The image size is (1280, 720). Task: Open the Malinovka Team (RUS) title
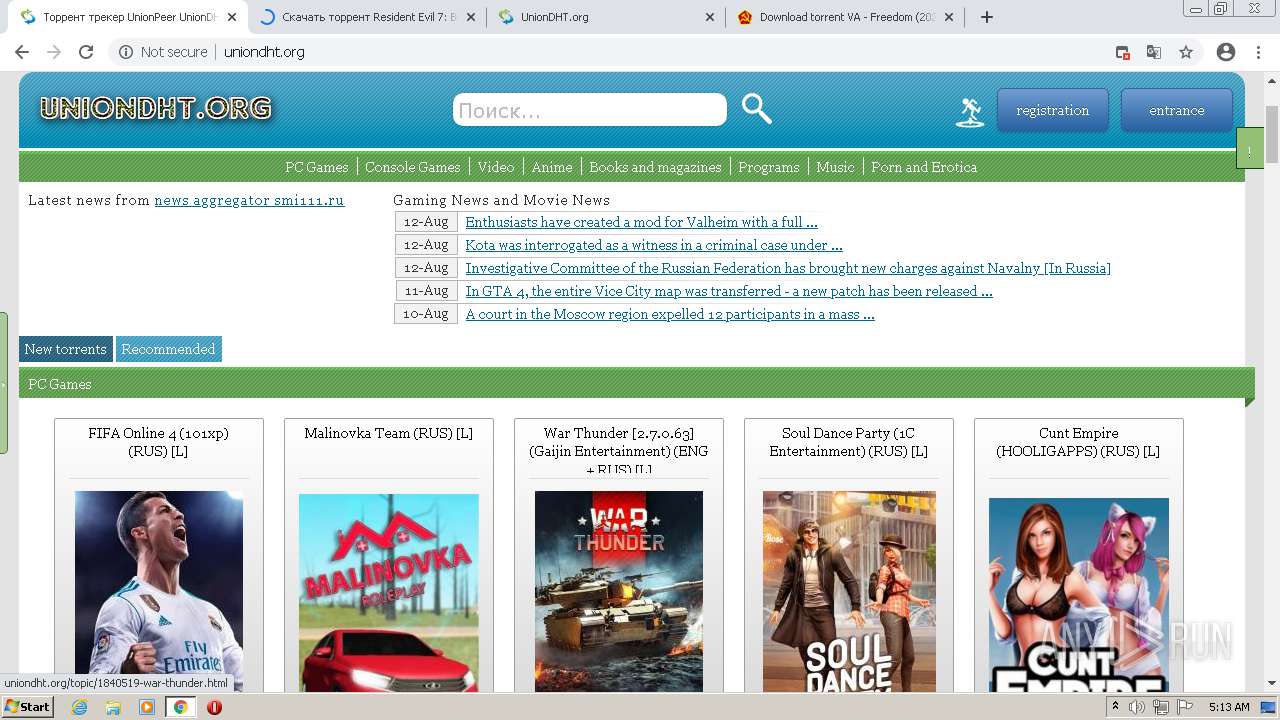(x=388, y=433)
